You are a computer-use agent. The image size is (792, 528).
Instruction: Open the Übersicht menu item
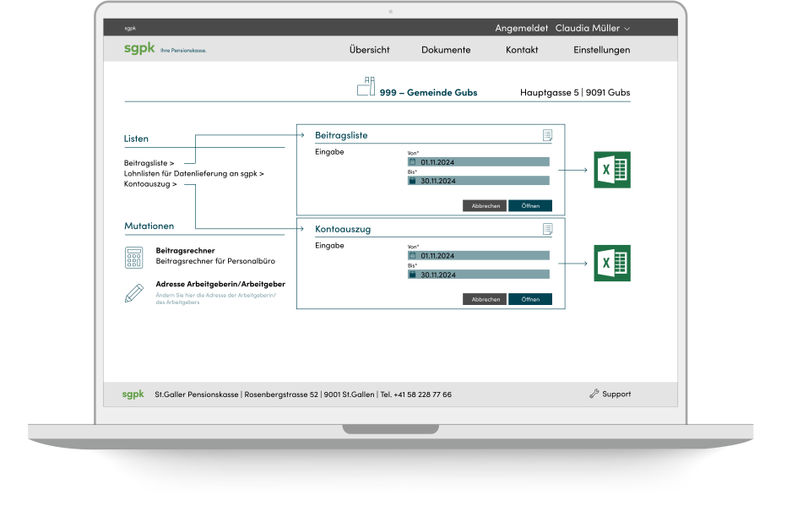[x=369, y=50]
